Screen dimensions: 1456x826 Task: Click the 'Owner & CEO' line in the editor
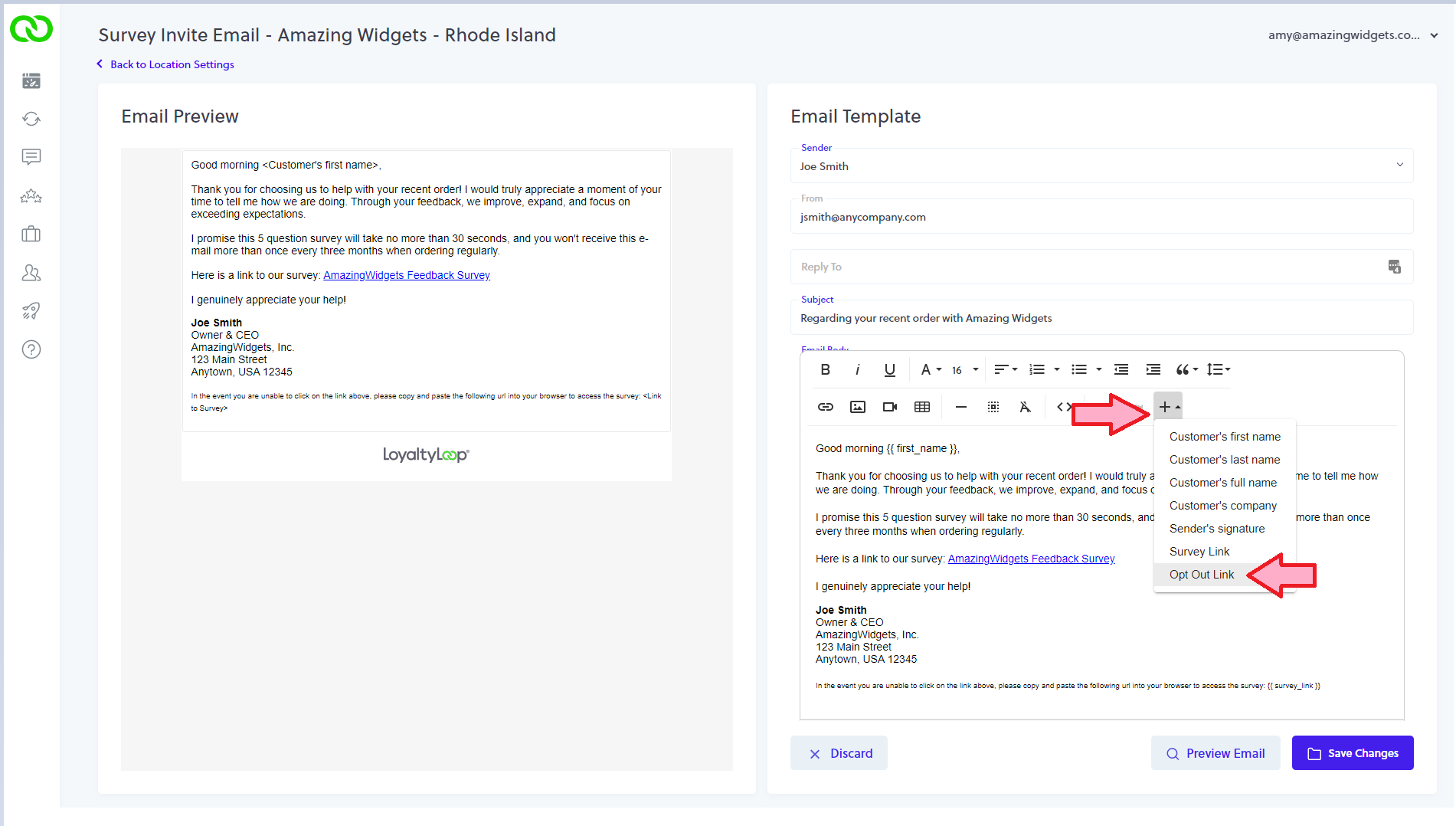(849, 622)
